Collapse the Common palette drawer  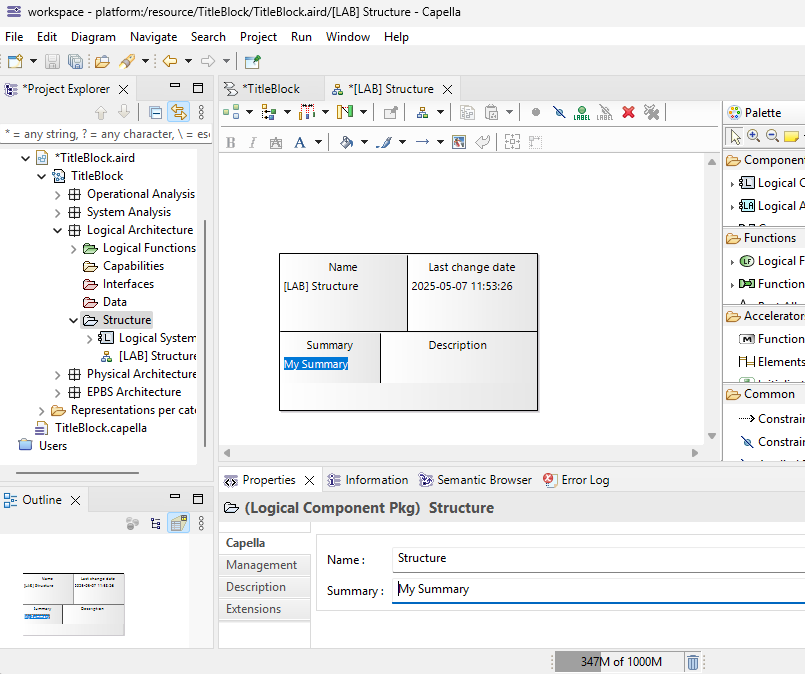point(764,394)
